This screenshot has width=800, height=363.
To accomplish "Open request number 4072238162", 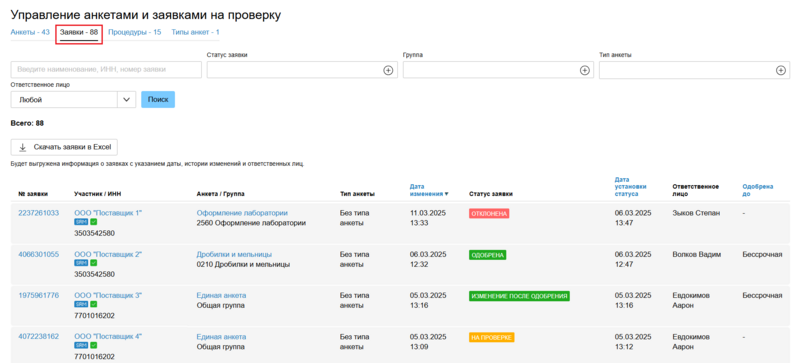I will tap(38, 336).
